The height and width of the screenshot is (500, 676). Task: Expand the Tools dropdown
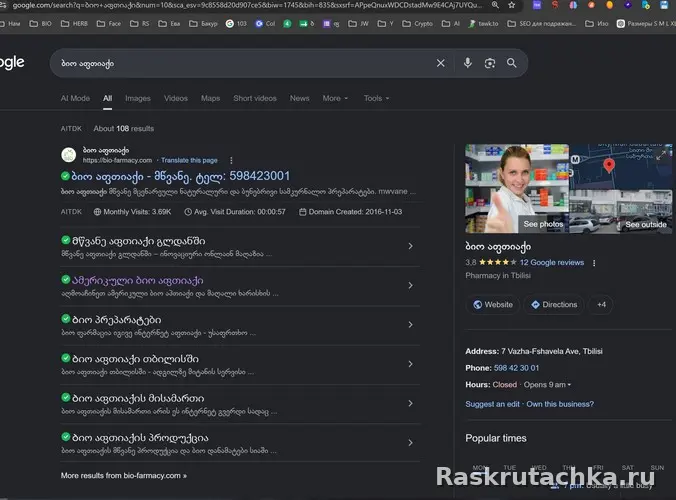(376, 98)
